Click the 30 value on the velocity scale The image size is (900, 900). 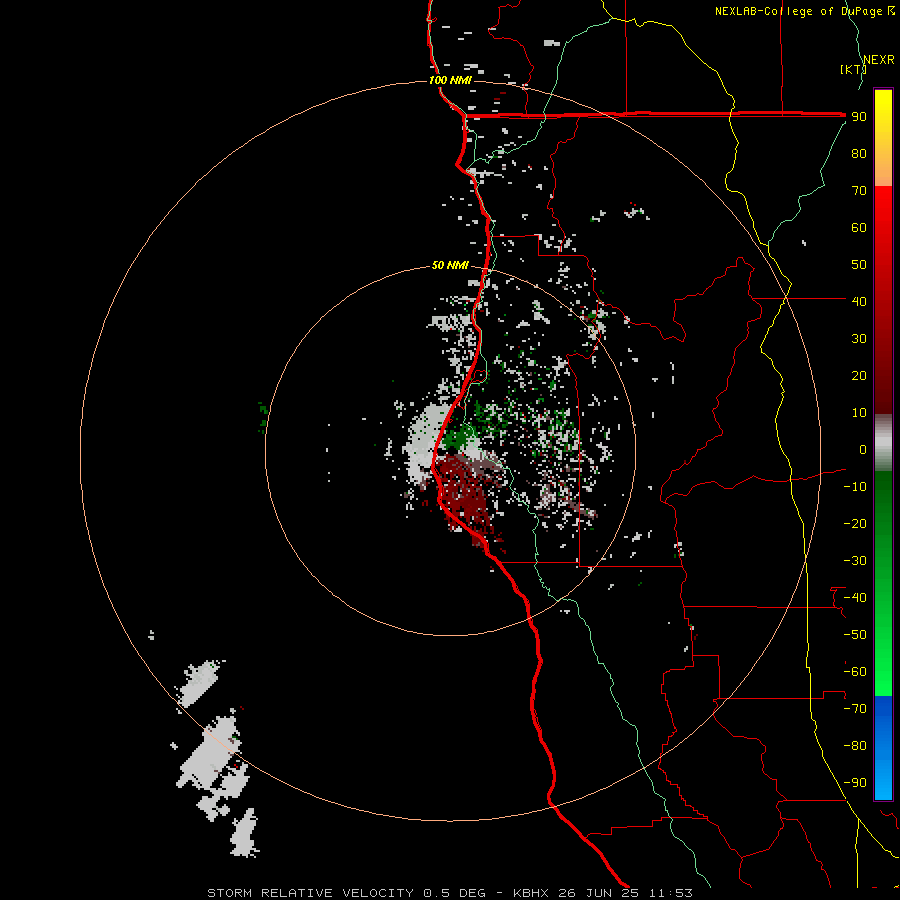(x=859, y=339)
